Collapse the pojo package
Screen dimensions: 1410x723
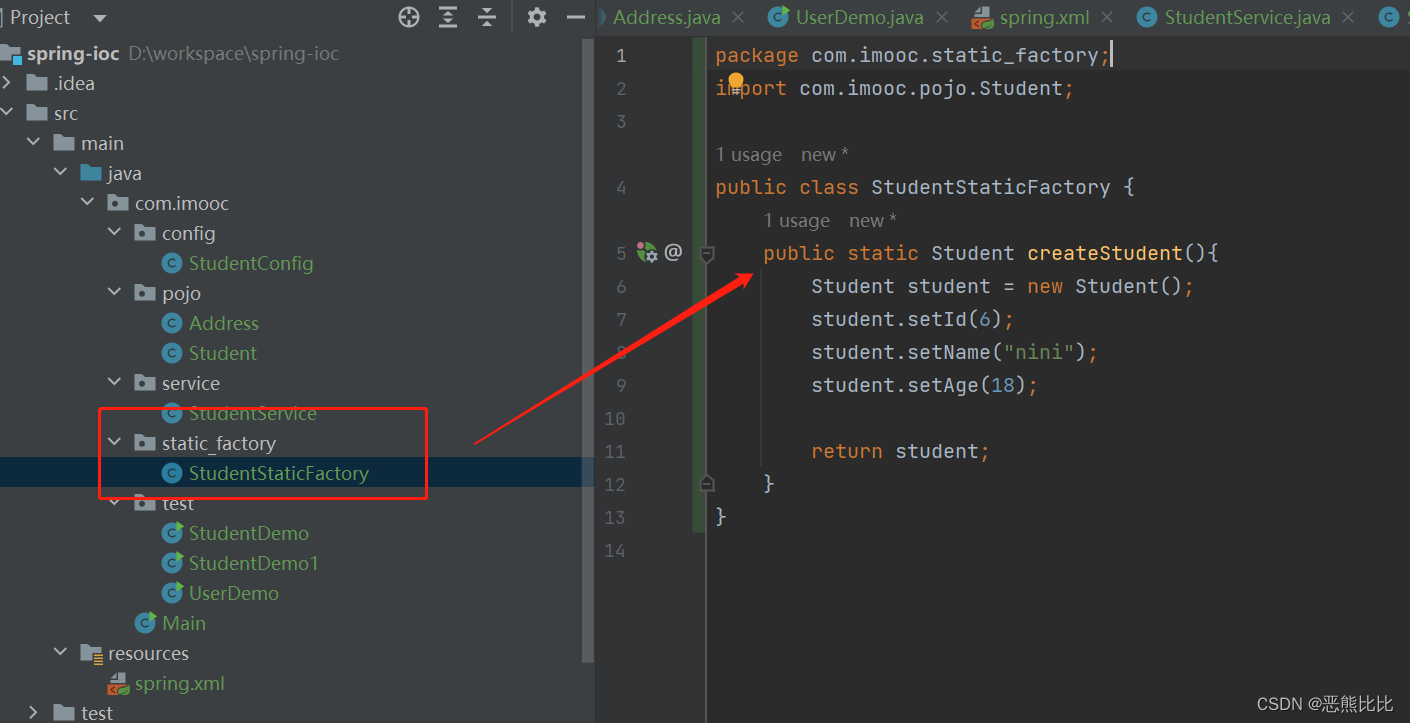pos(115,293)
